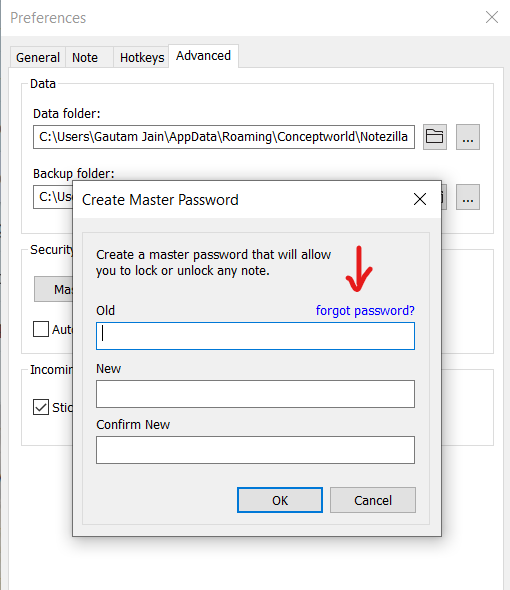Screen dimensions: 510x590
Task: Click the partially hidden Master password button
Action: (53, 289)
